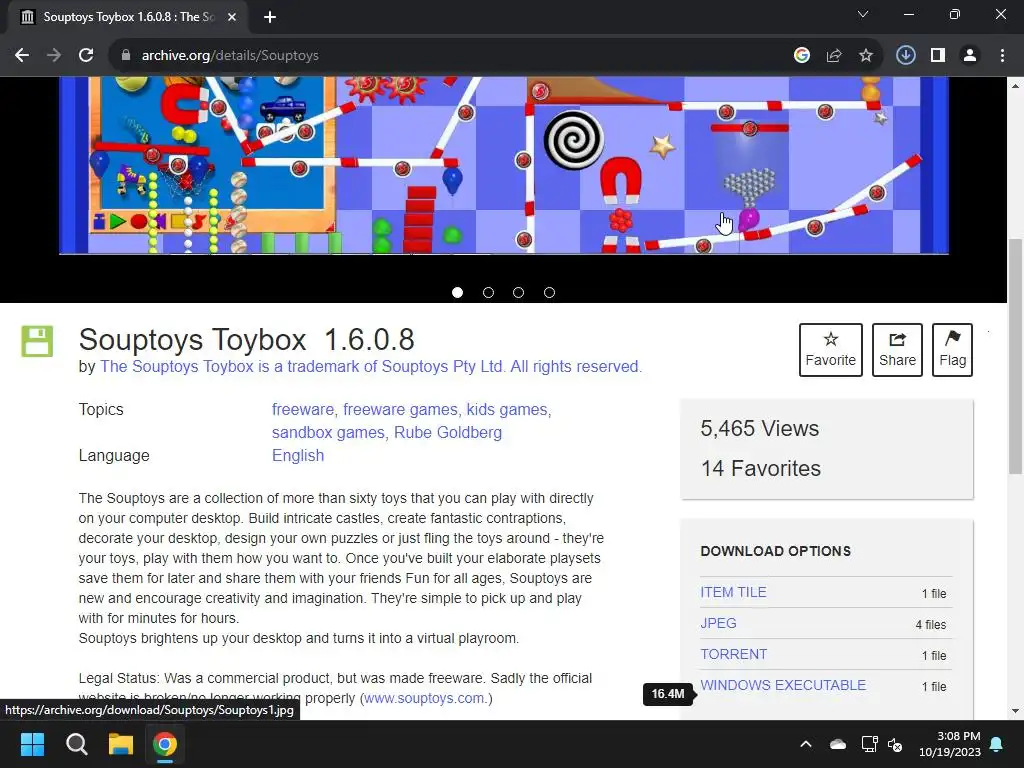Image resolution: width=1024 pixels, height=768 pixels.
Task: Click the archive.org address bar
Action: point(457,56)
